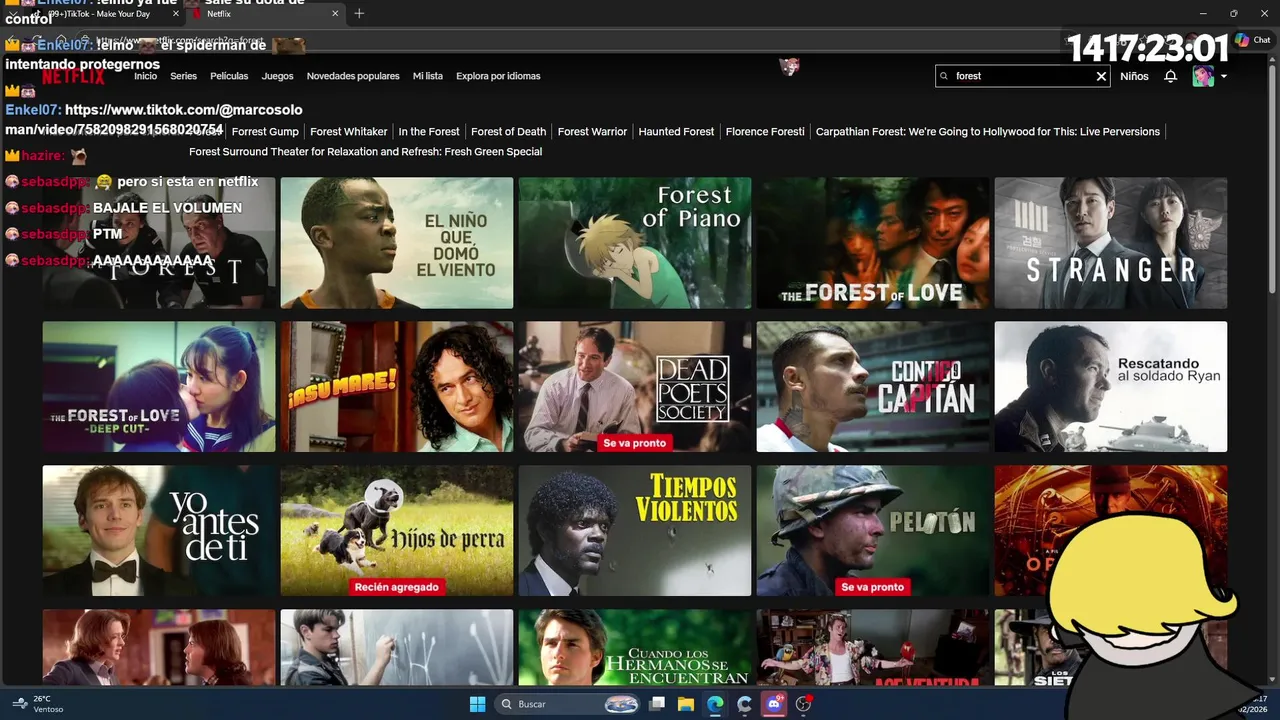Viewport: 1280px width, 720px height.
Task: Open File Explorer from the taskbar
Action: [x=686, y=704]
